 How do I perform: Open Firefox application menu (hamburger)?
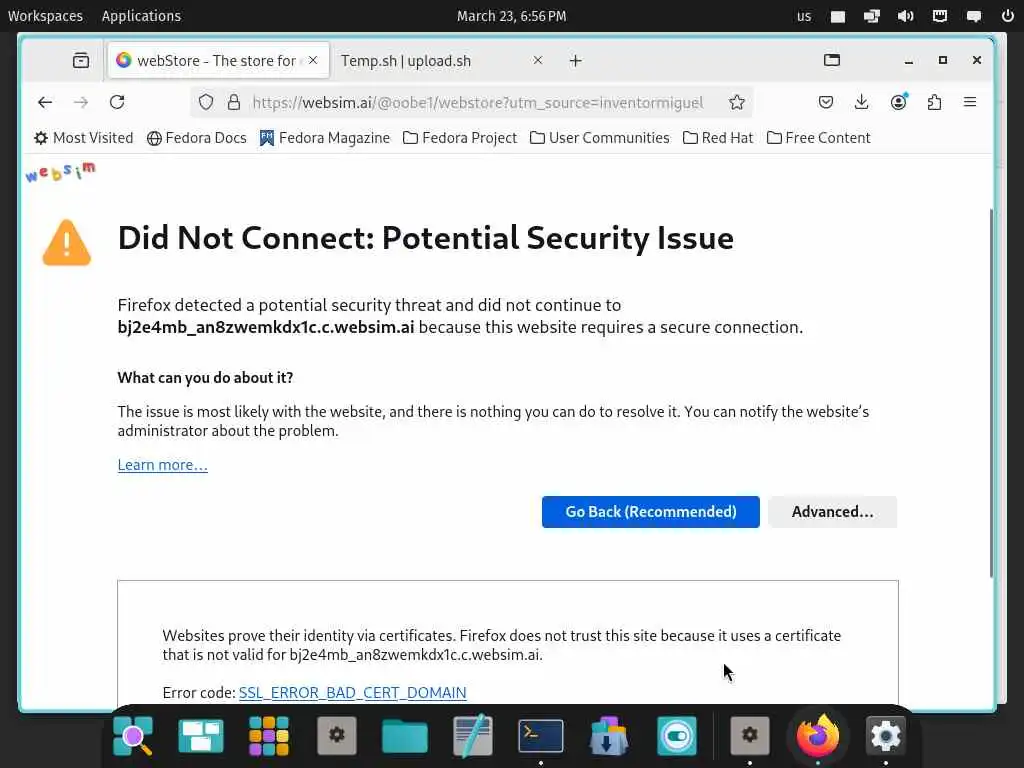pyautogui.click(x=969, y=102)
